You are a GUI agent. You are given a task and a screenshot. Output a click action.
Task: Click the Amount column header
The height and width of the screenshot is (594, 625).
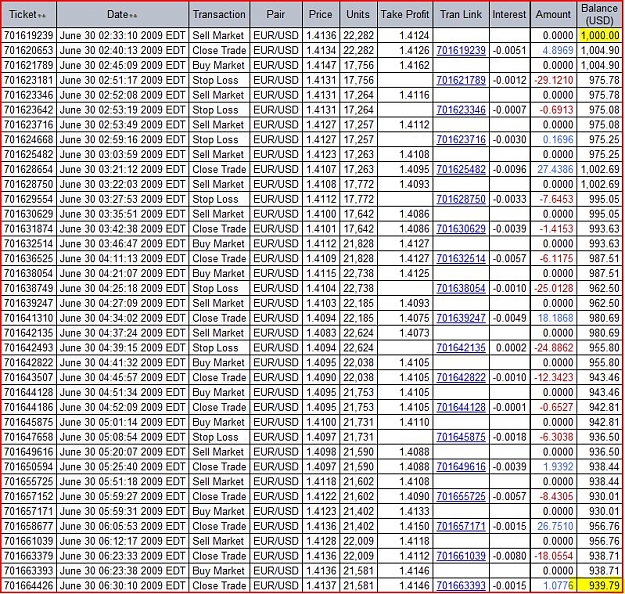pyautogui.click(x=553, y=15)
